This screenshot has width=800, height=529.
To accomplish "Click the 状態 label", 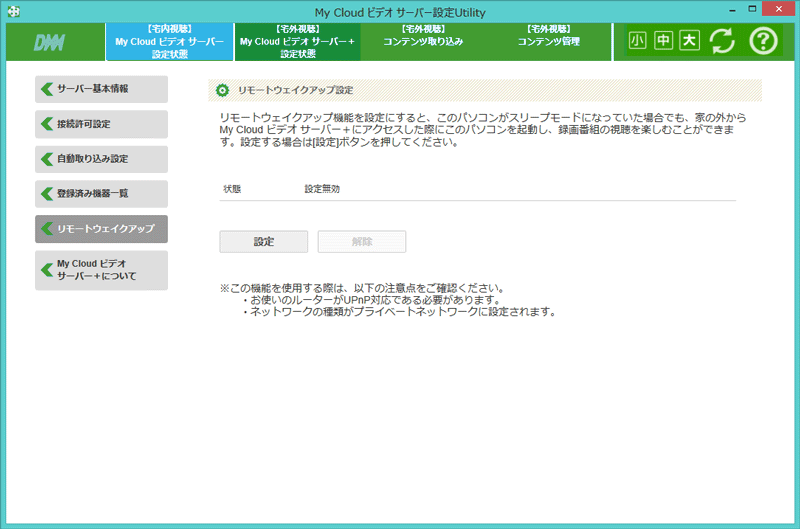I will click(x=232, y=189).
